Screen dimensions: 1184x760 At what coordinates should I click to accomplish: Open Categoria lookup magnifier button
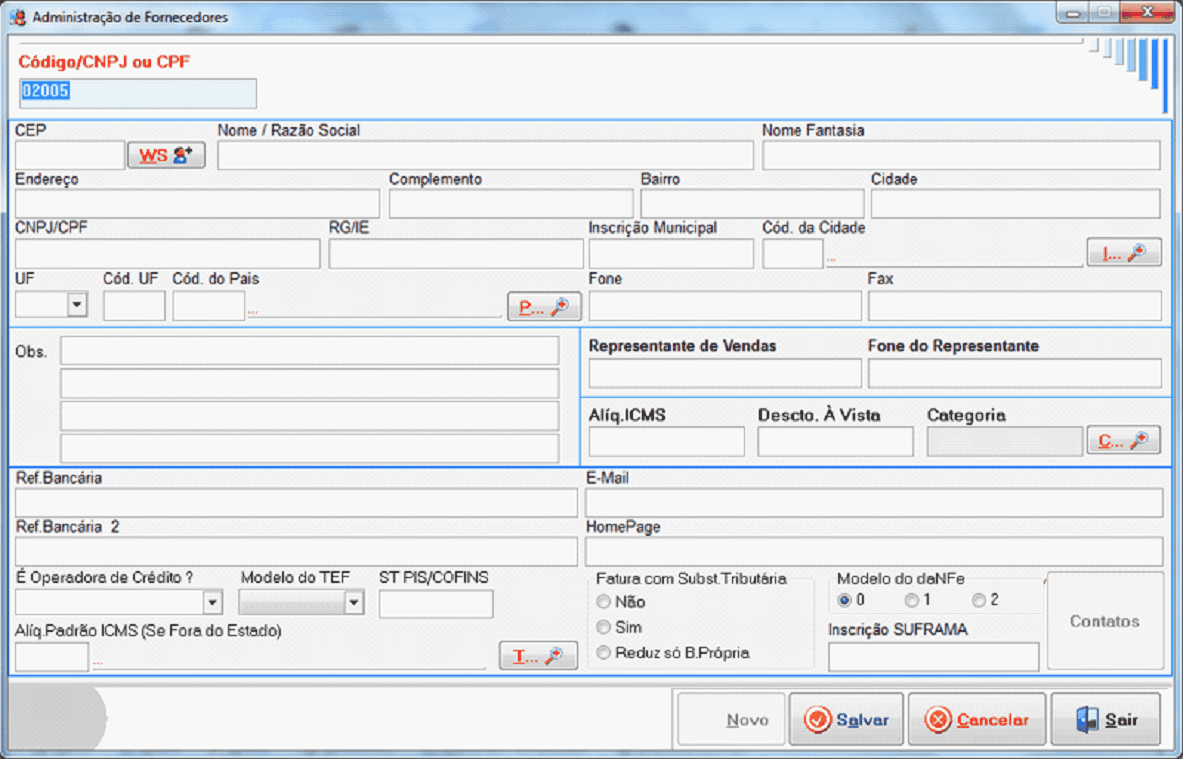[x=1124, y=440]
